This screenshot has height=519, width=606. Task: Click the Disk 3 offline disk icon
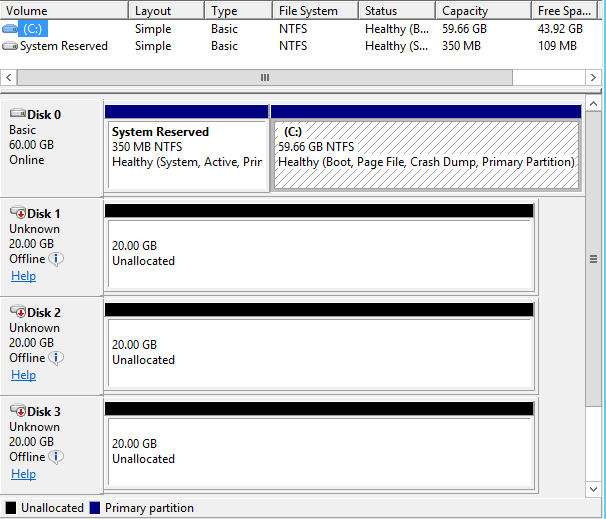17,411
